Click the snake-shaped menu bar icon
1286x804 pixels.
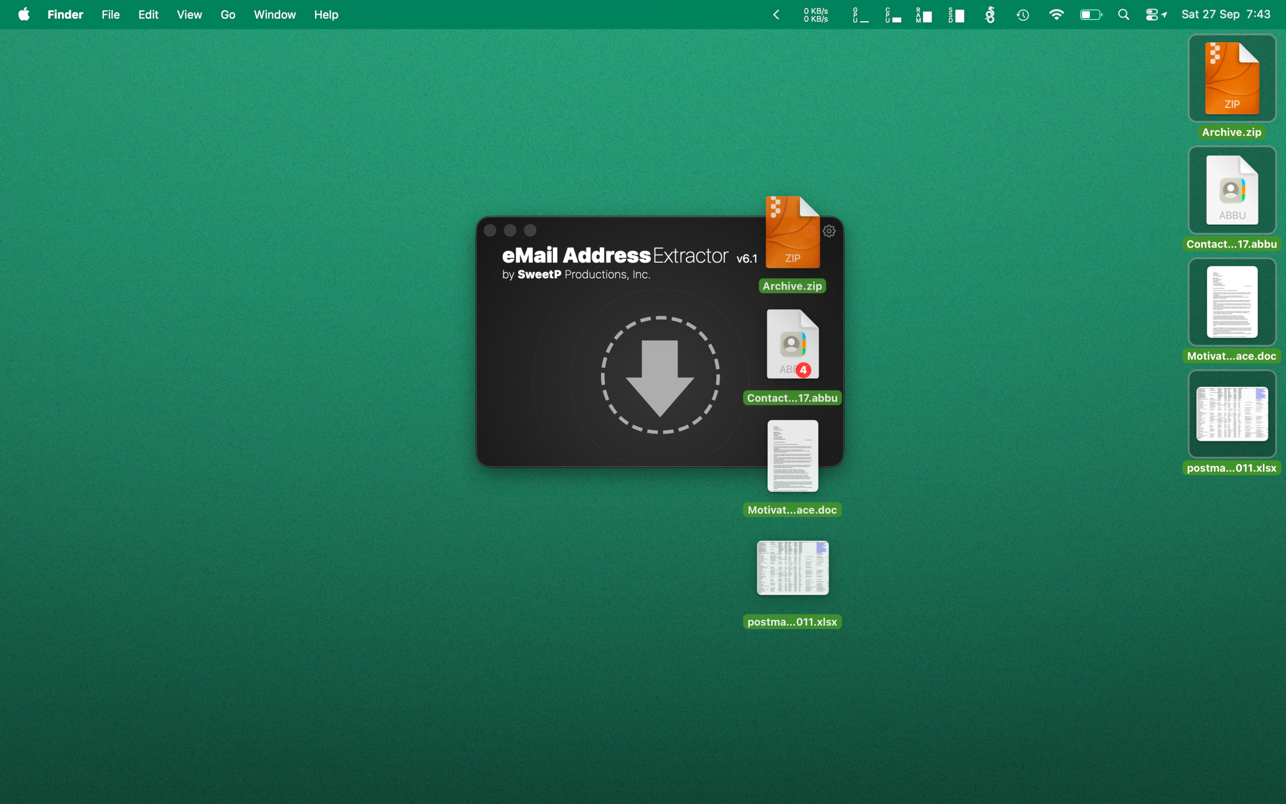990,15
